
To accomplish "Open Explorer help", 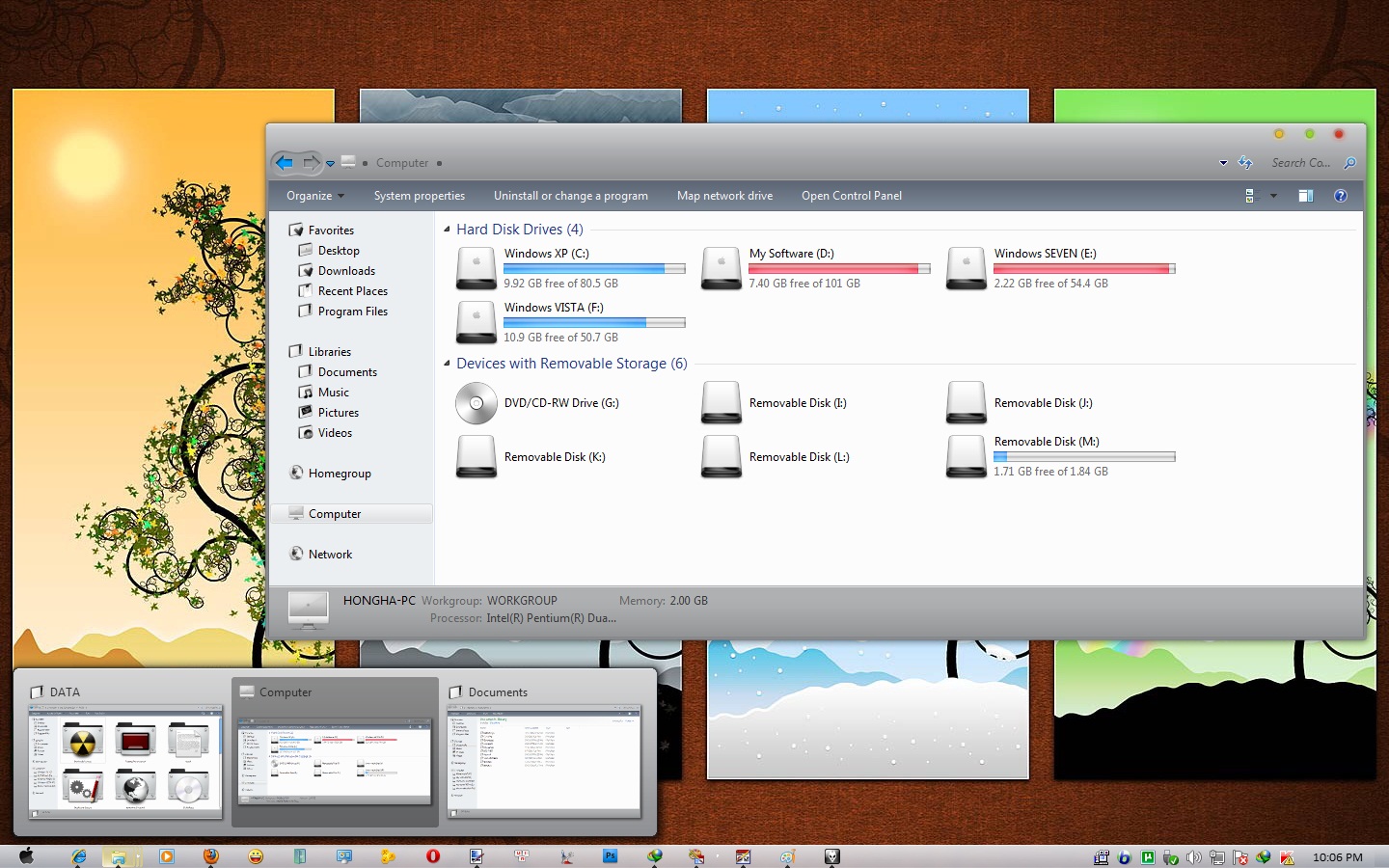I will tap(1340, 196).
